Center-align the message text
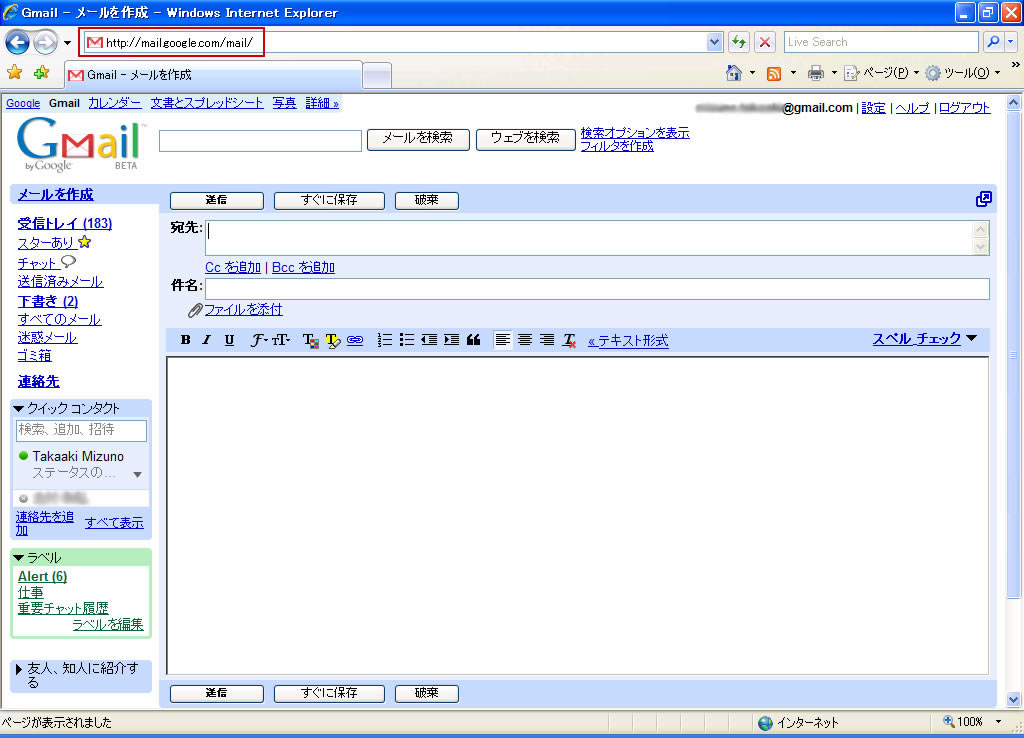1024x738 pixels. point(524,340)
